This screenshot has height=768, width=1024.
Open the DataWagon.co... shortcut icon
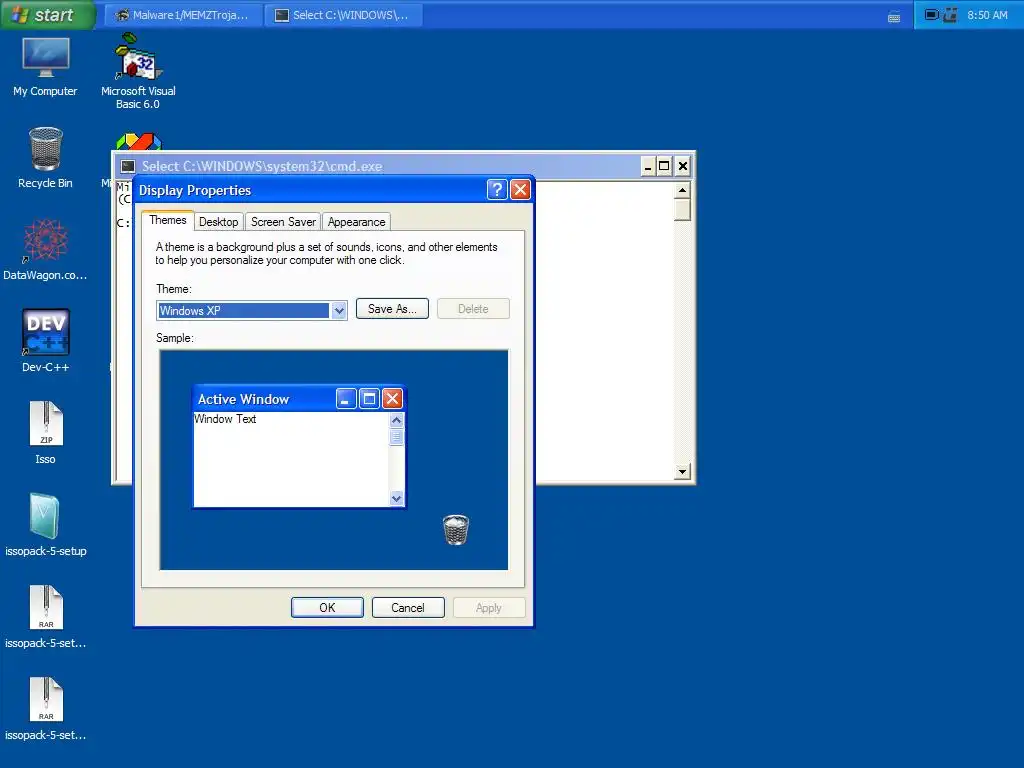[x=45, y=249]
